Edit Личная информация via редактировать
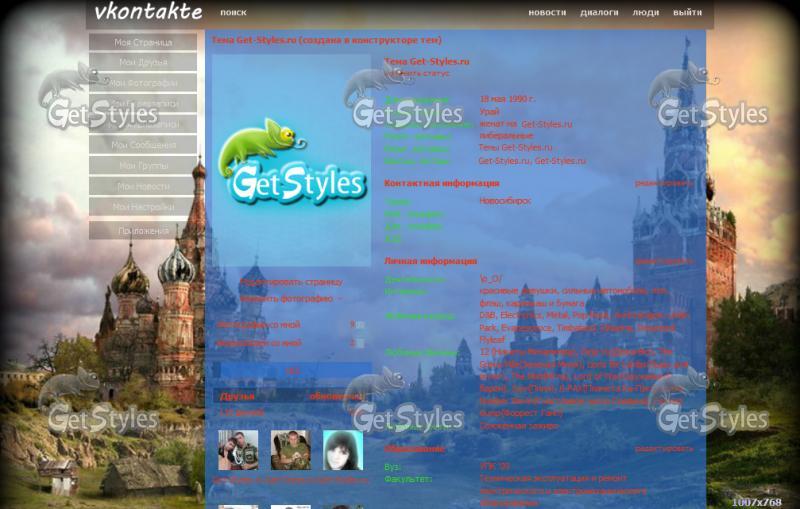Image resolution: width=800 pixels, height=509 pixels. coord(664,261)
